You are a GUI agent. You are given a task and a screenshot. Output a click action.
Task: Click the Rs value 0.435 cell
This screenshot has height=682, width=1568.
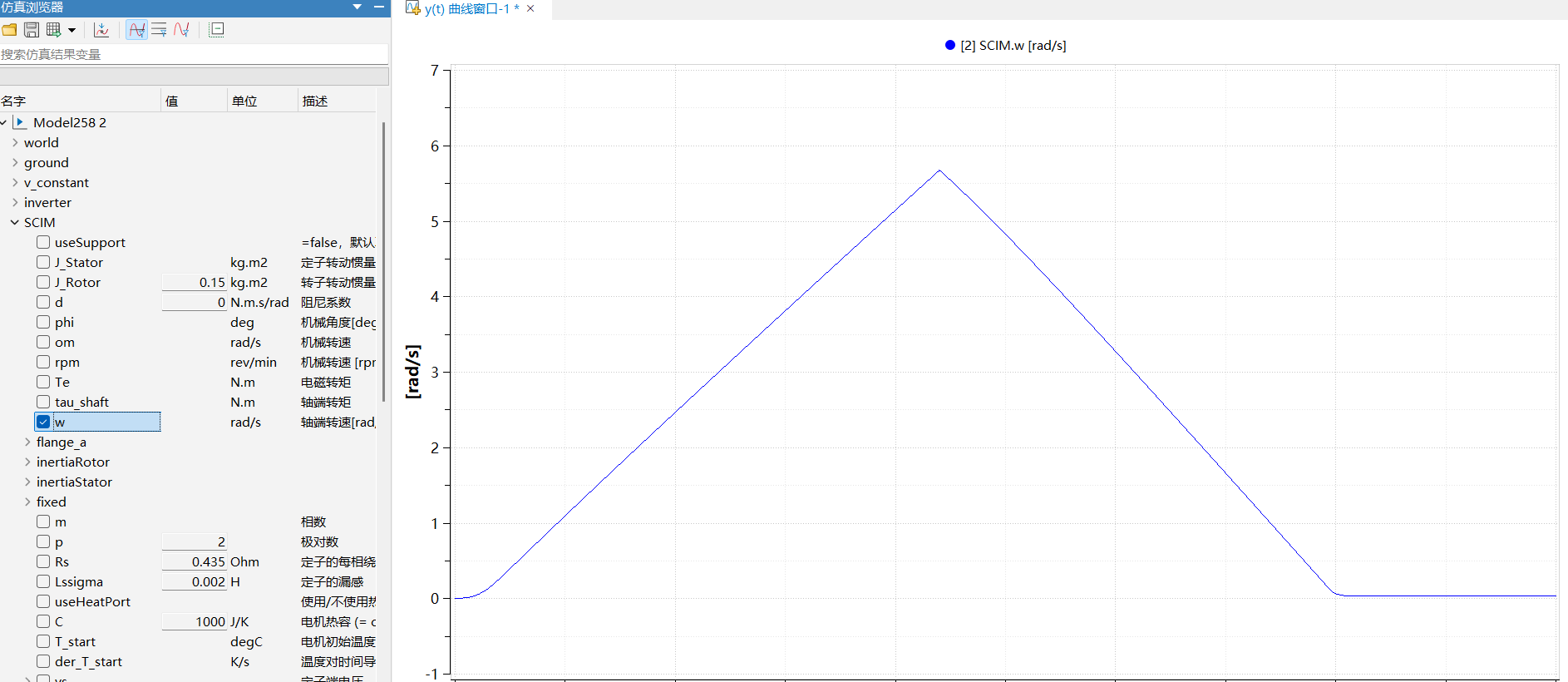point(195,561)
